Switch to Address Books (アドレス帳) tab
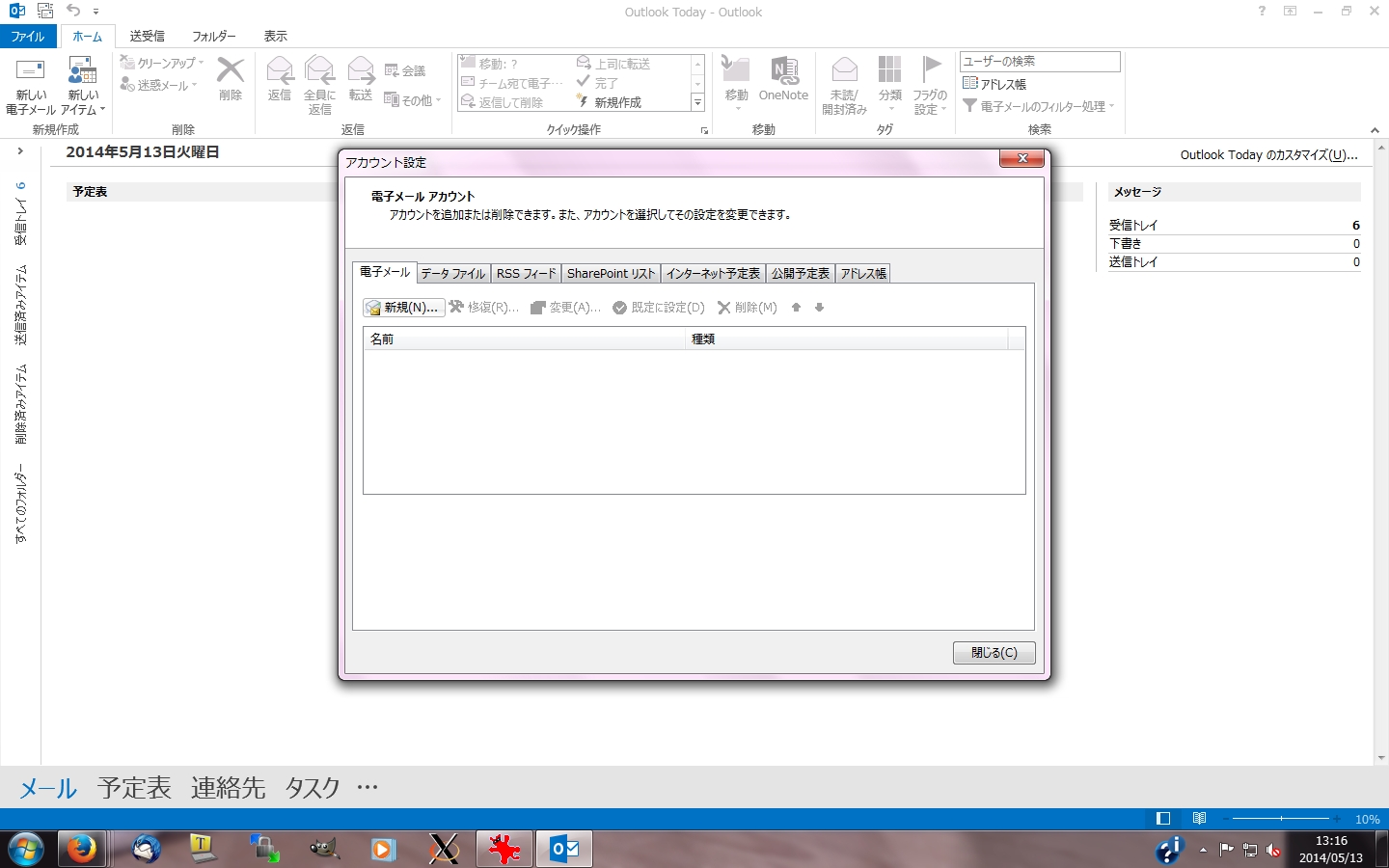 point(862,274)
